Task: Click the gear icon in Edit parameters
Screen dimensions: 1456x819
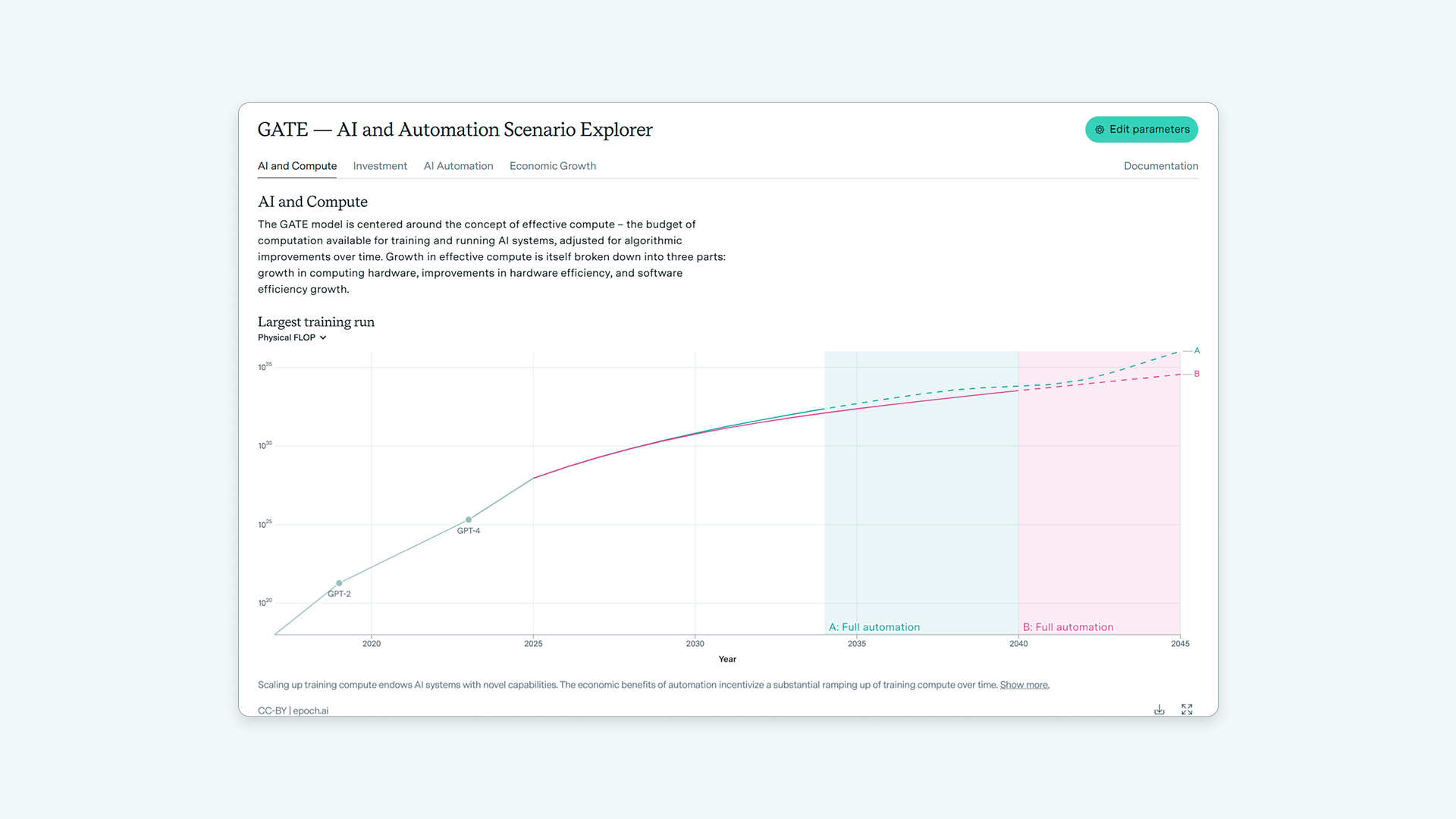Action: [x=1100, y=130]
